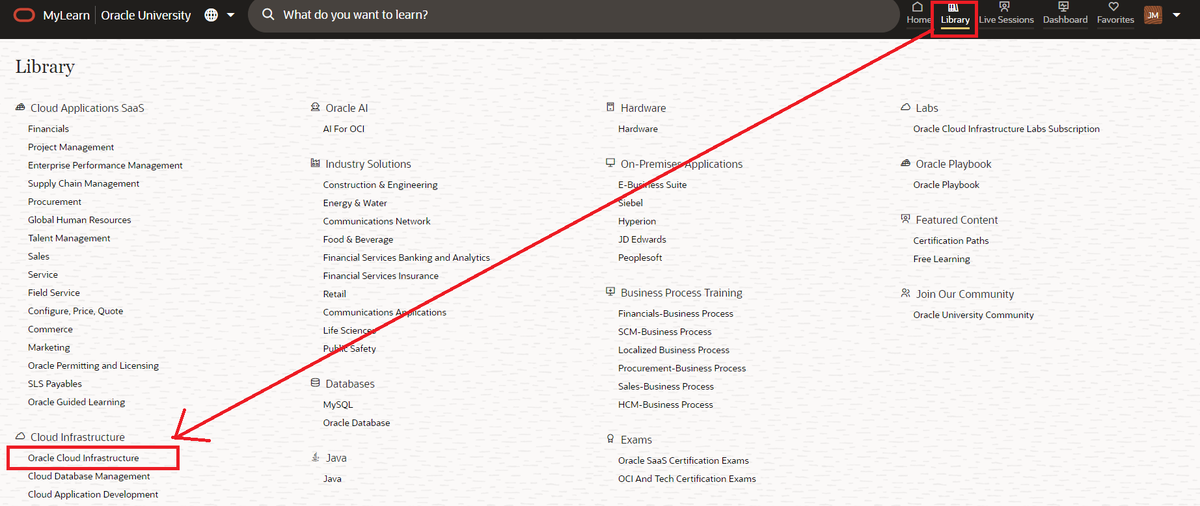Open the MySQL link
1200x506 pixels.
click(x=338, y=405)
